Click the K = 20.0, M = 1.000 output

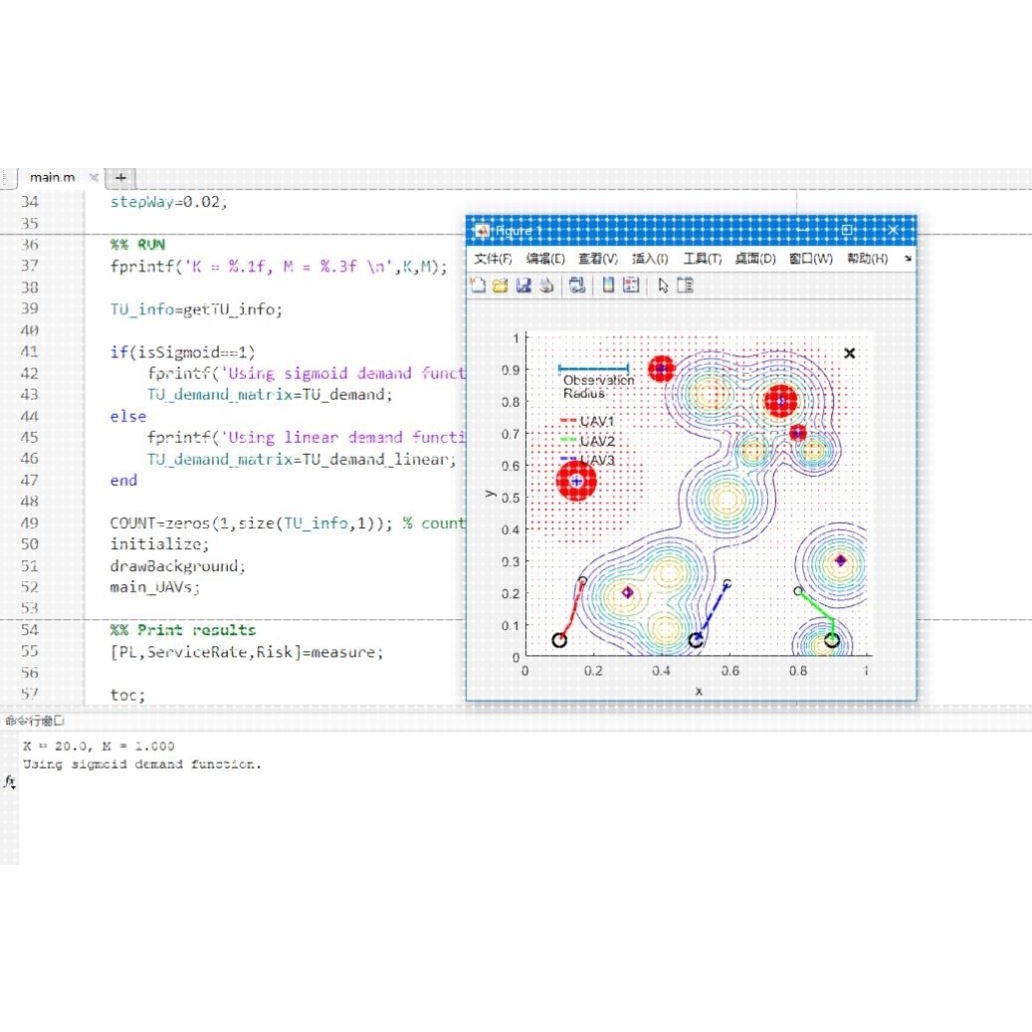99,746
